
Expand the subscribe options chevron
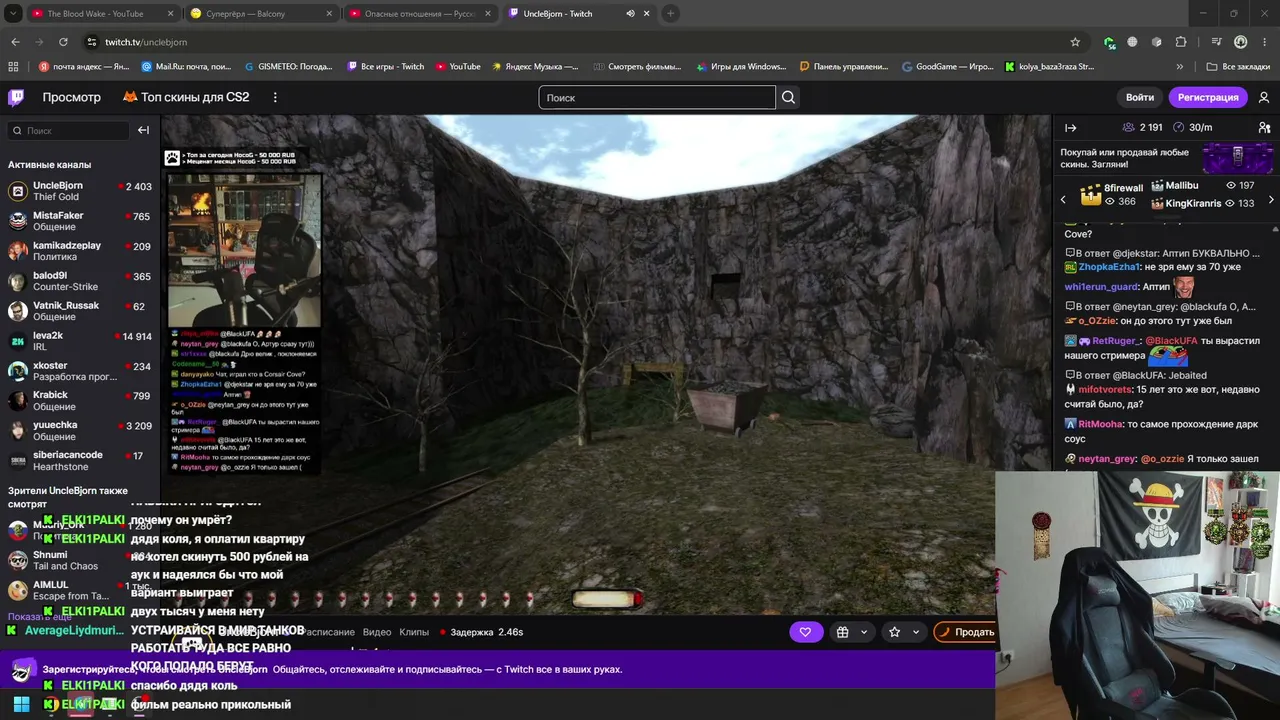pyautogui.click(x=915, y=632)
